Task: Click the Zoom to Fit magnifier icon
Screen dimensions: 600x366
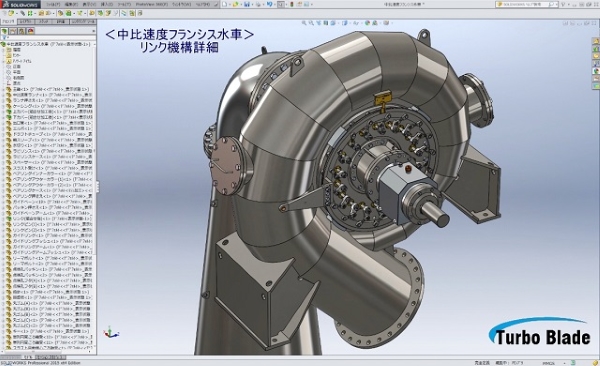Action: [x=305, y=23]
